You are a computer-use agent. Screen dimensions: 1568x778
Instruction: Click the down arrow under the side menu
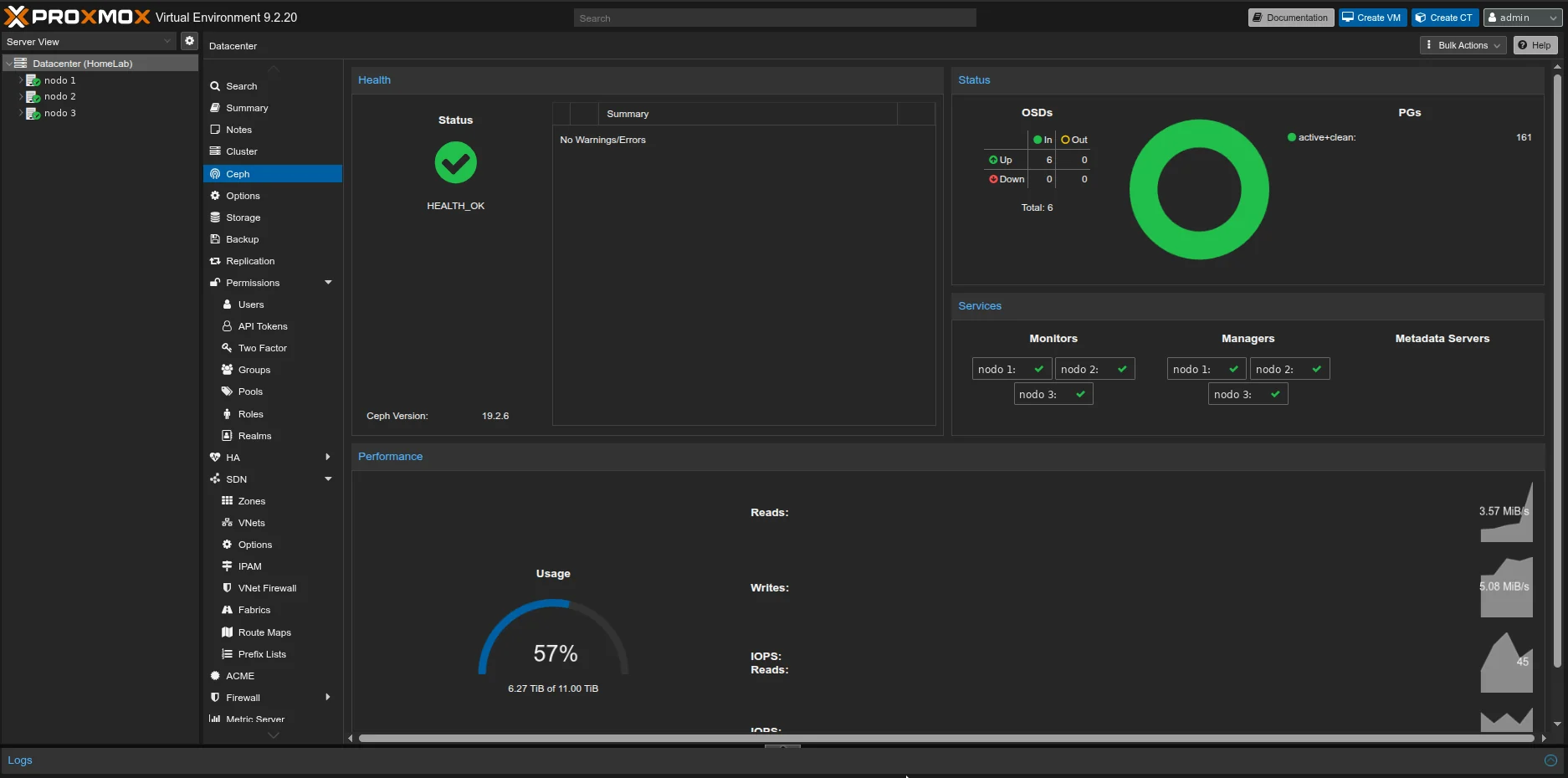[273, 735]
